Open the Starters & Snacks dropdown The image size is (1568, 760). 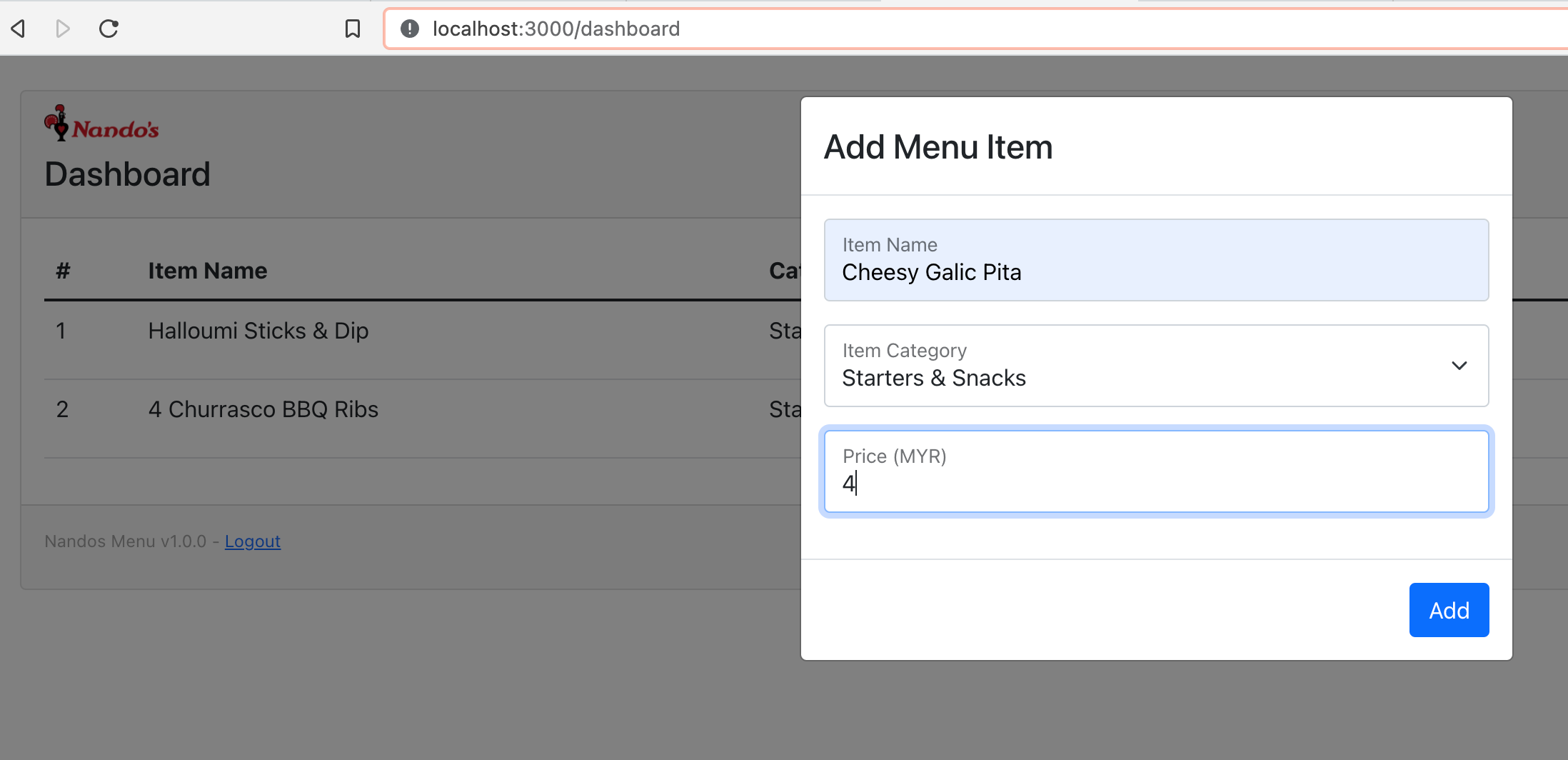coord(1142,366)
